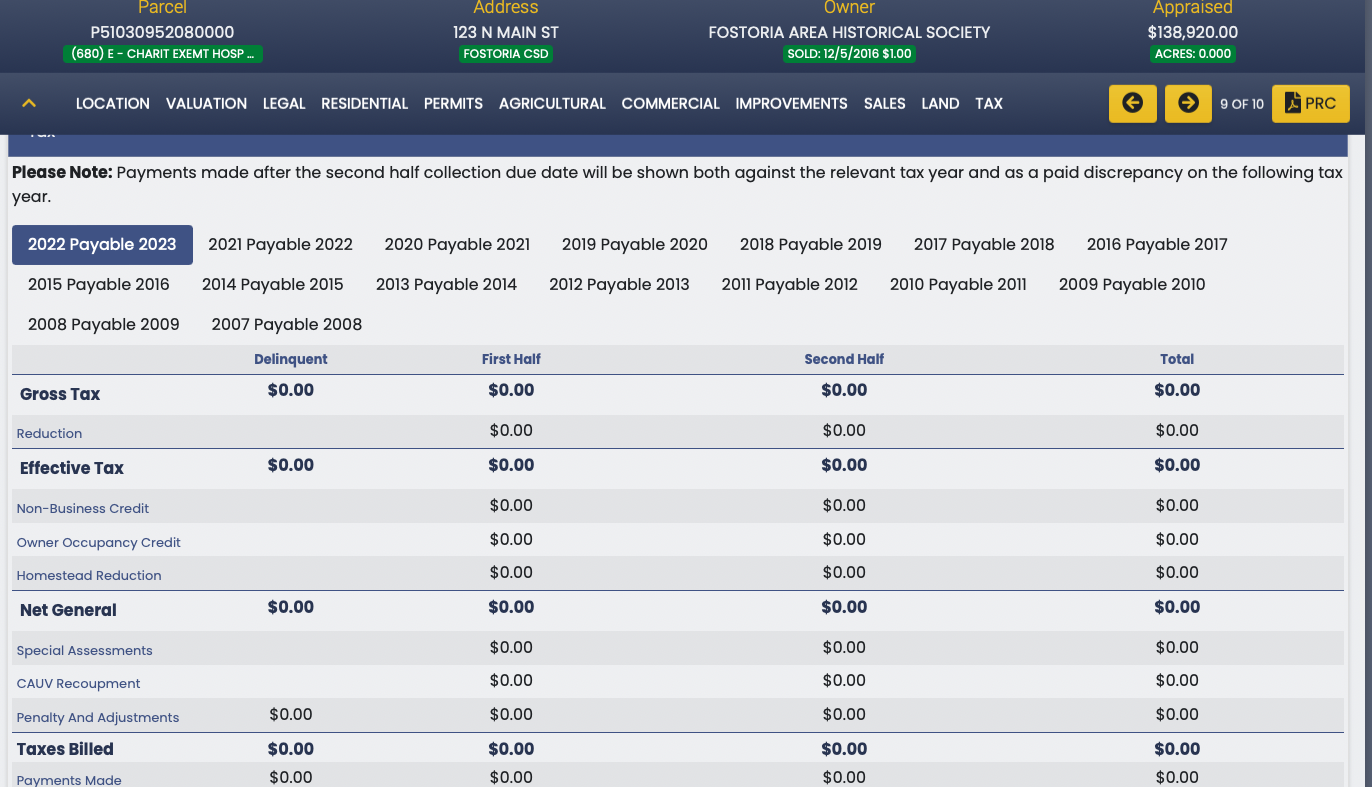The height and width of the screenshot is (787, 1372).
Task: Switch to the 2019 Payable 2020 tab
Action: (634, 245)
